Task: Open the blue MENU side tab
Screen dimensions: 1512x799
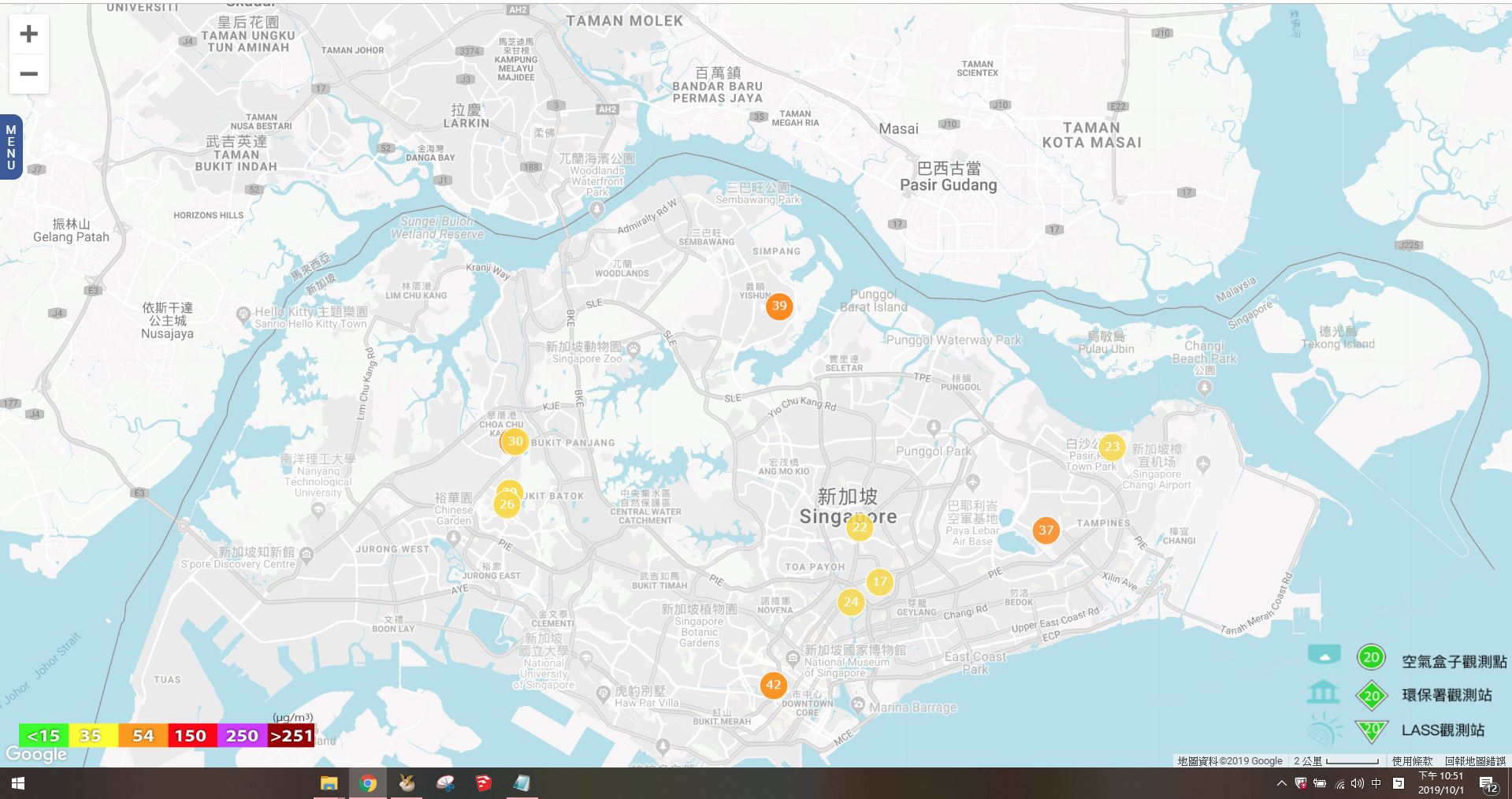Action: 11,147
